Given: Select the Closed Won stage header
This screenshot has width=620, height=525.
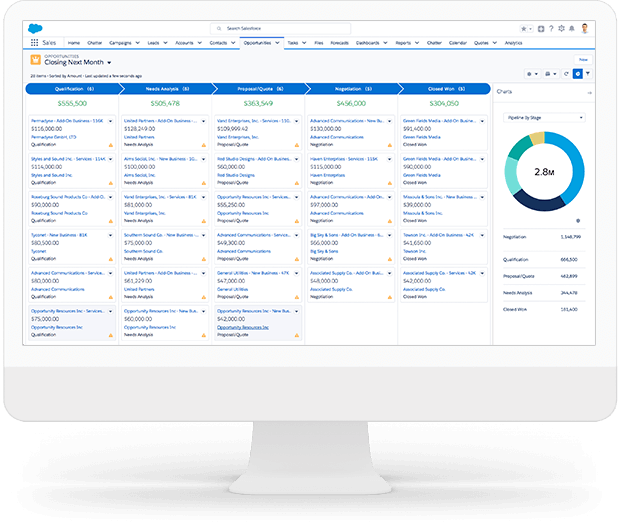Looking at the screenshot, I should tap(446, 89).
